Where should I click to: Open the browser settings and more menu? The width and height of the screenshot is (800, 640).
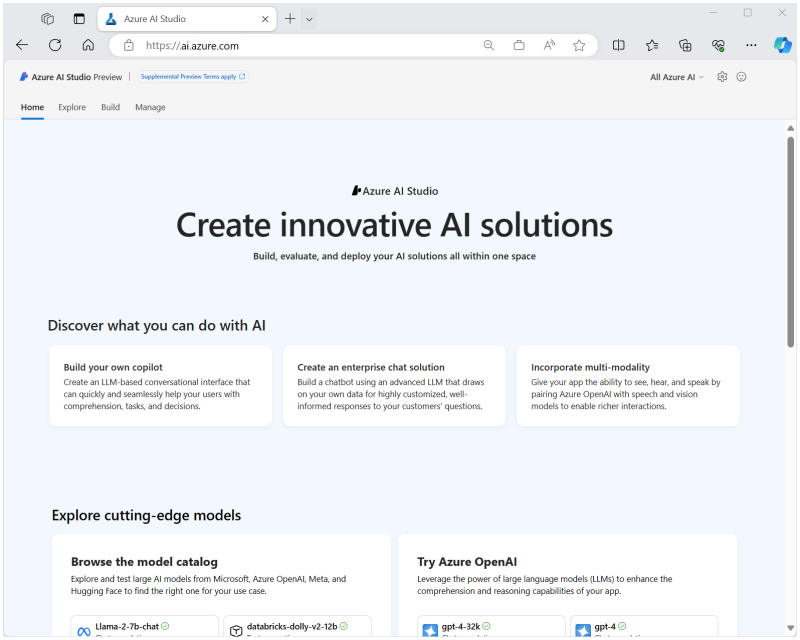[751, 45]
